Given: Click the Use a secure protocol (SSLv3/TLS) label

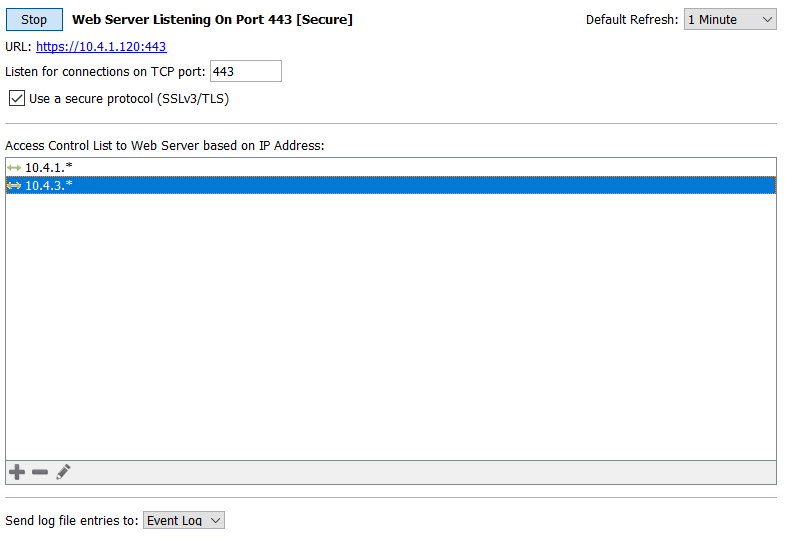Looking at the screenshot, I should click(x=129, y=99).
